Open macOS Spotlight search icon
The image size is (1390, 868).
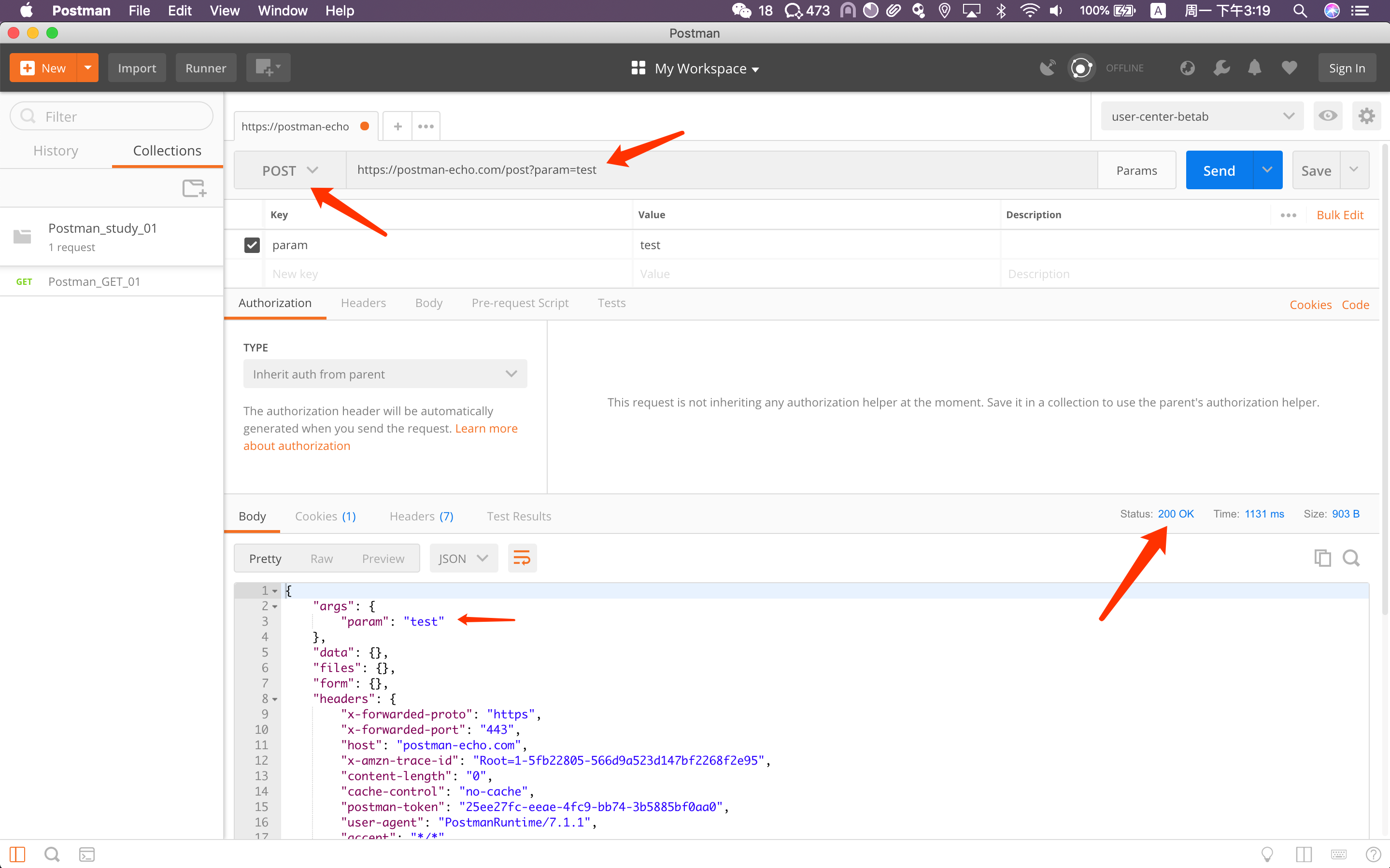(x=1300, y=10)
